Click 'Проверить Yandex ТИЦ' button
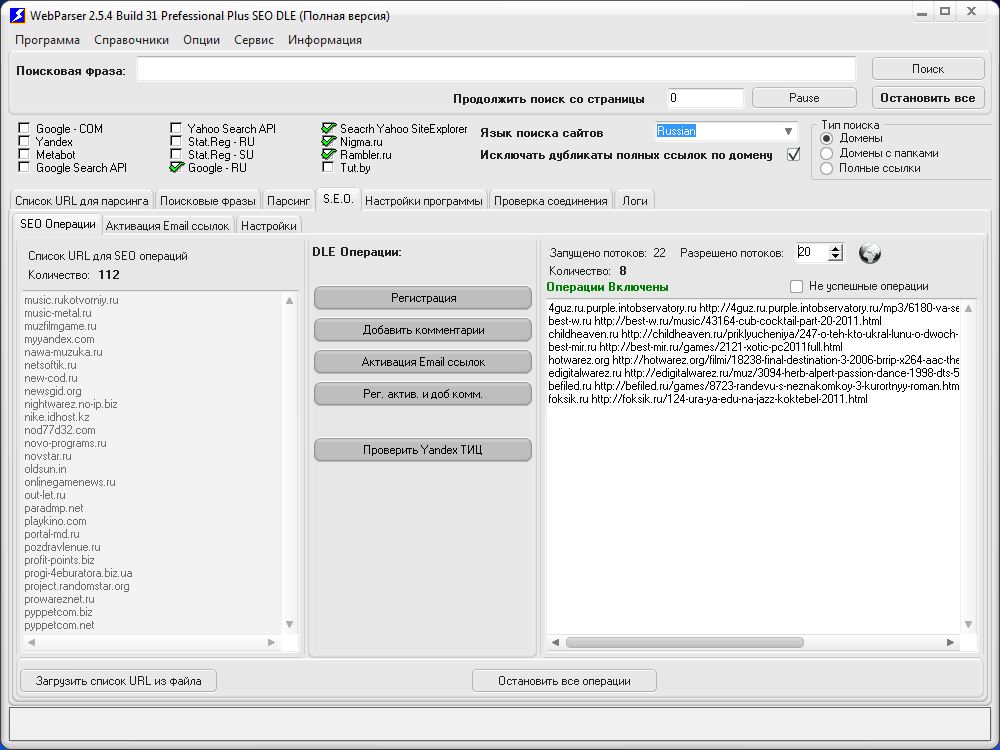 [x=423, y=450]
